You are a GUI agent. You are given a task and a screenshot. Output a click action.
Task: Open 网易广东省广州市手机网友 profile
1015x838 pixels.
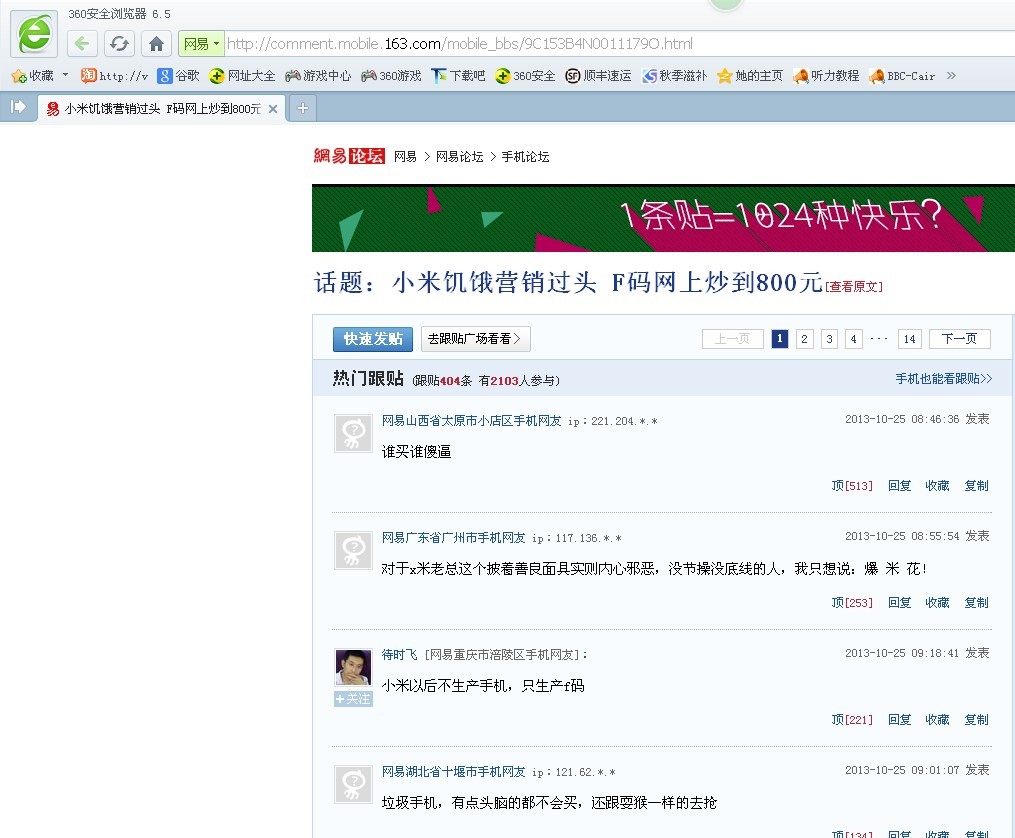click(x=453, y=538)
